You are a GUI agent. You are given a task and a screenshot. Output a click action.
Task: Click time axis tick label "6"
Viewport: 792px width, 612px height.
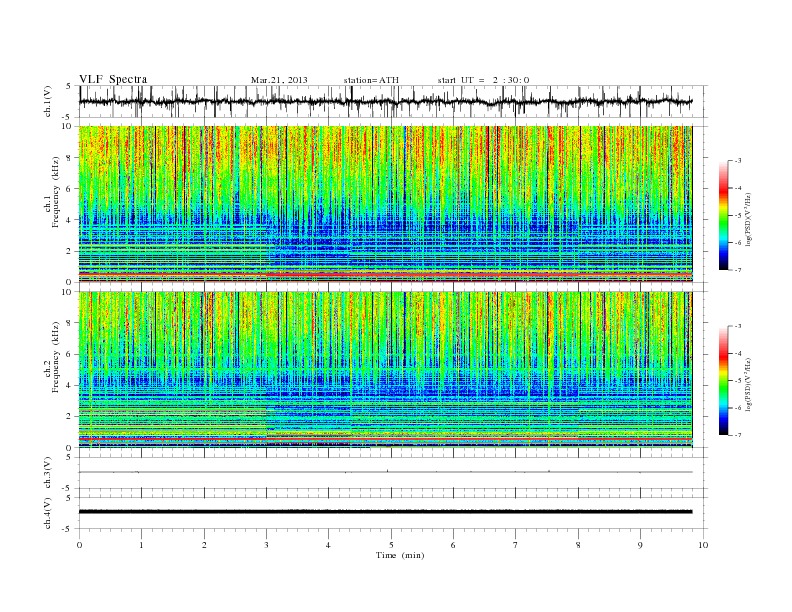(453, 545)
